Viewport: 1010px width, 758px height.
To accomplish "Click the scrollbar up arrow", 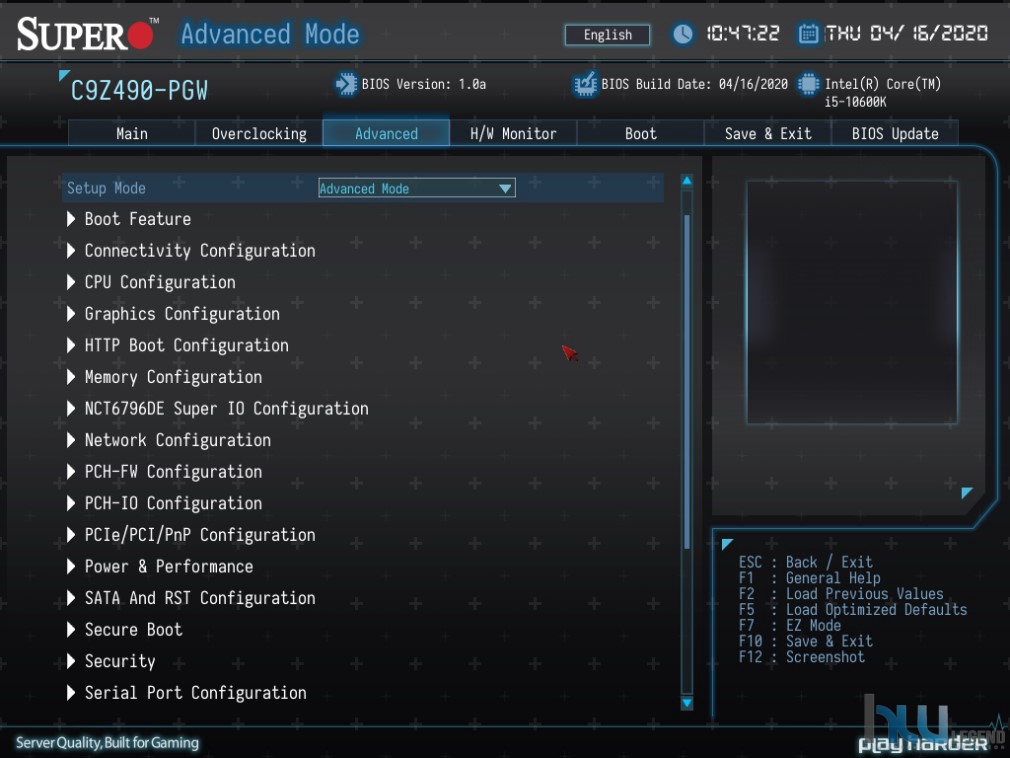I will pyautogui.click(x=687, y=181).
